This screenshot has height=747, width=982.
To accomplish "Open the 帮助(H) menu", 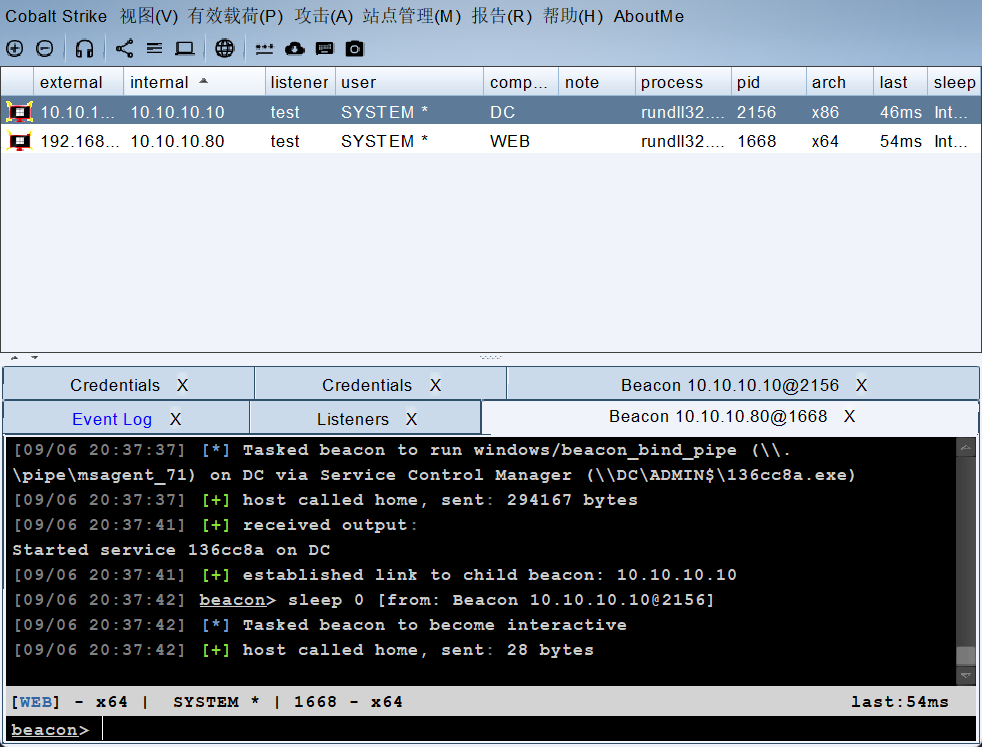I will pos(572,16).
